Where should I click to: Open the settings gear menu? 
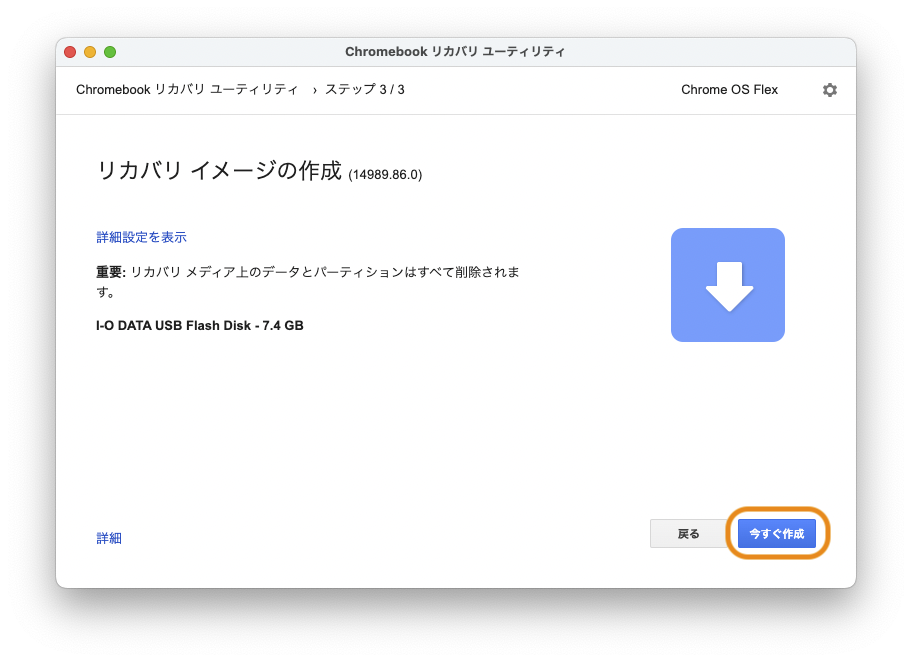coord(829,90)
